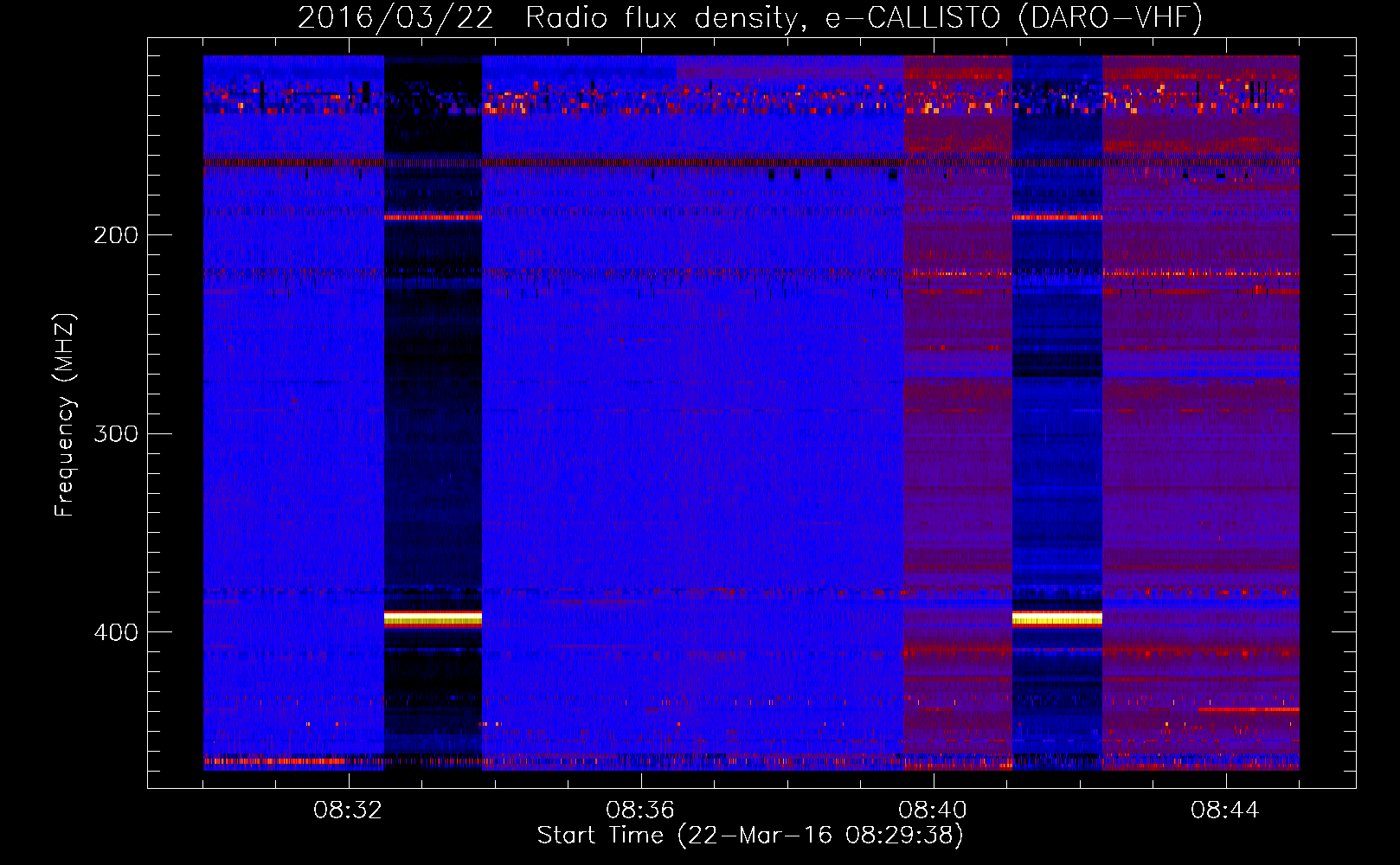Click the '200' frequency tick label
Viewport: 1400px width, 865px height.
[x=115, y=234]
